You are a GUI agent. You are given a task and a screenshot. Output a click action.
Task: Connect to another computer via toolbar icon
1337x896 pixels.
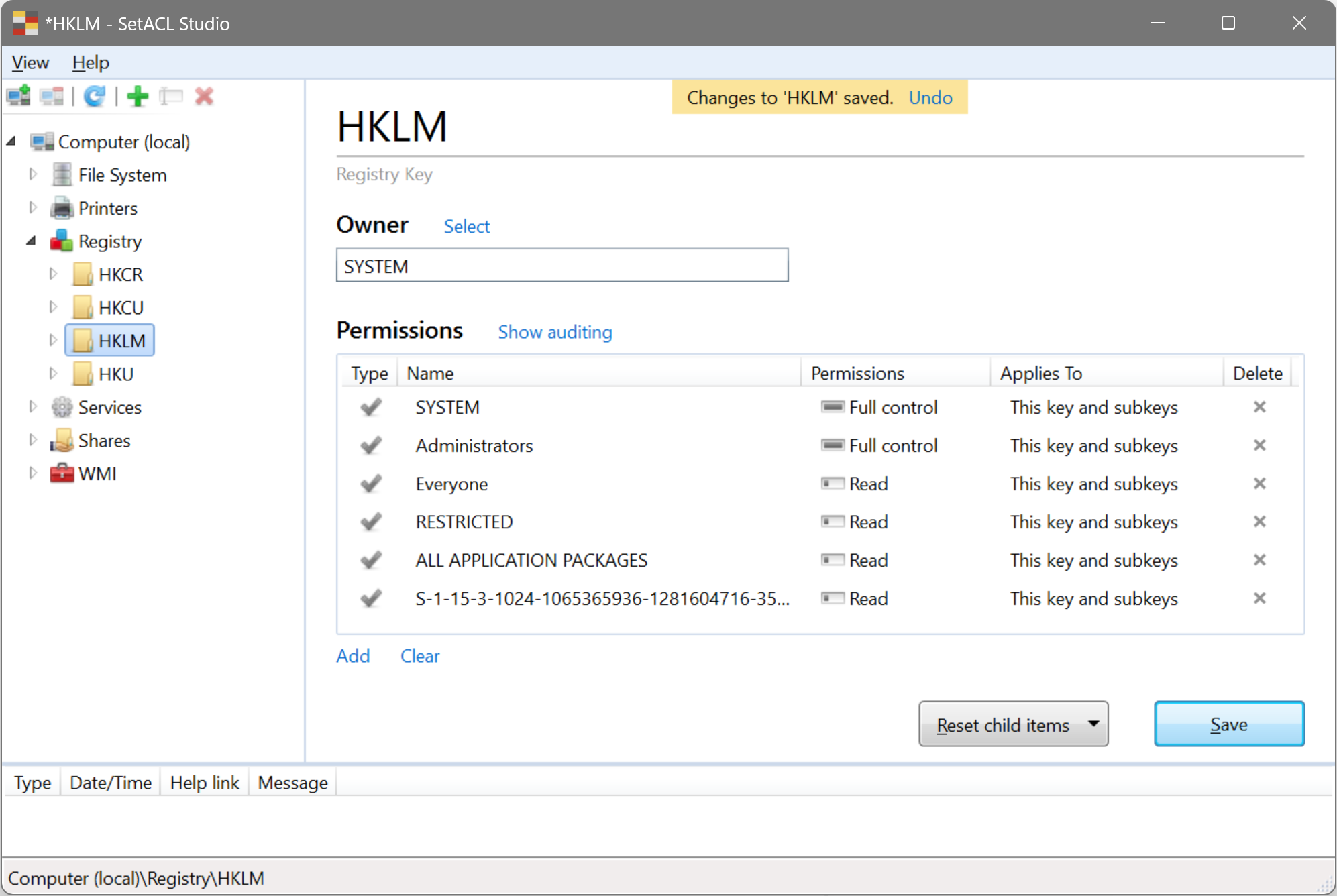pos(18,96)
